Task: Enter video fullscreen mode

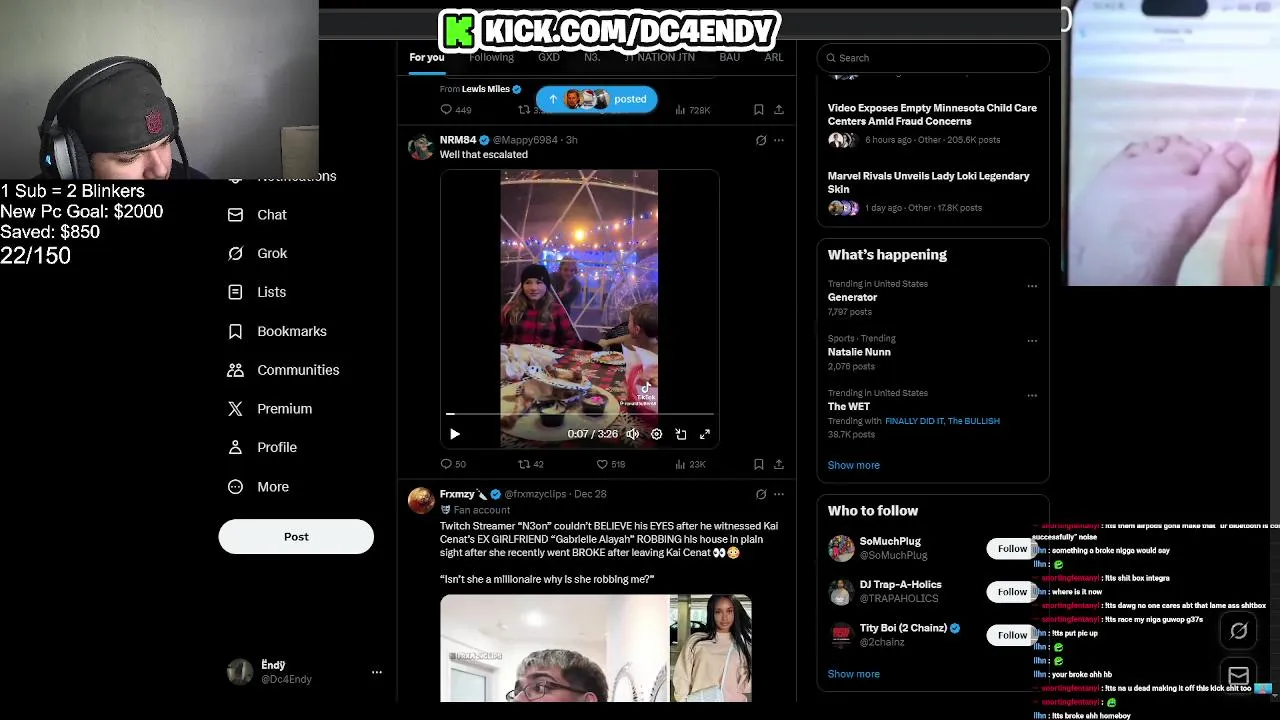Action: (x=705, y=434)
